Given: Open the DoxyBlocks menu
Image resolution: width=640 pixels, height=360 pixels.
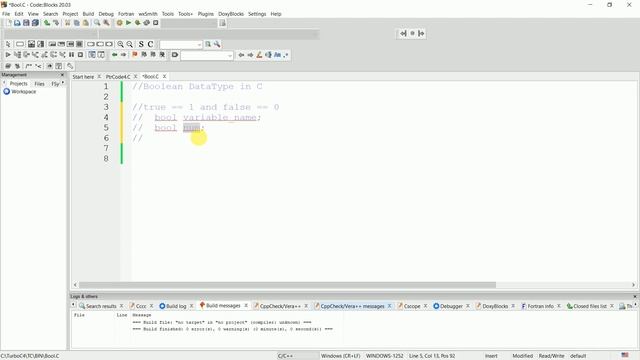Looking at the screenshot, I should 231,14.
